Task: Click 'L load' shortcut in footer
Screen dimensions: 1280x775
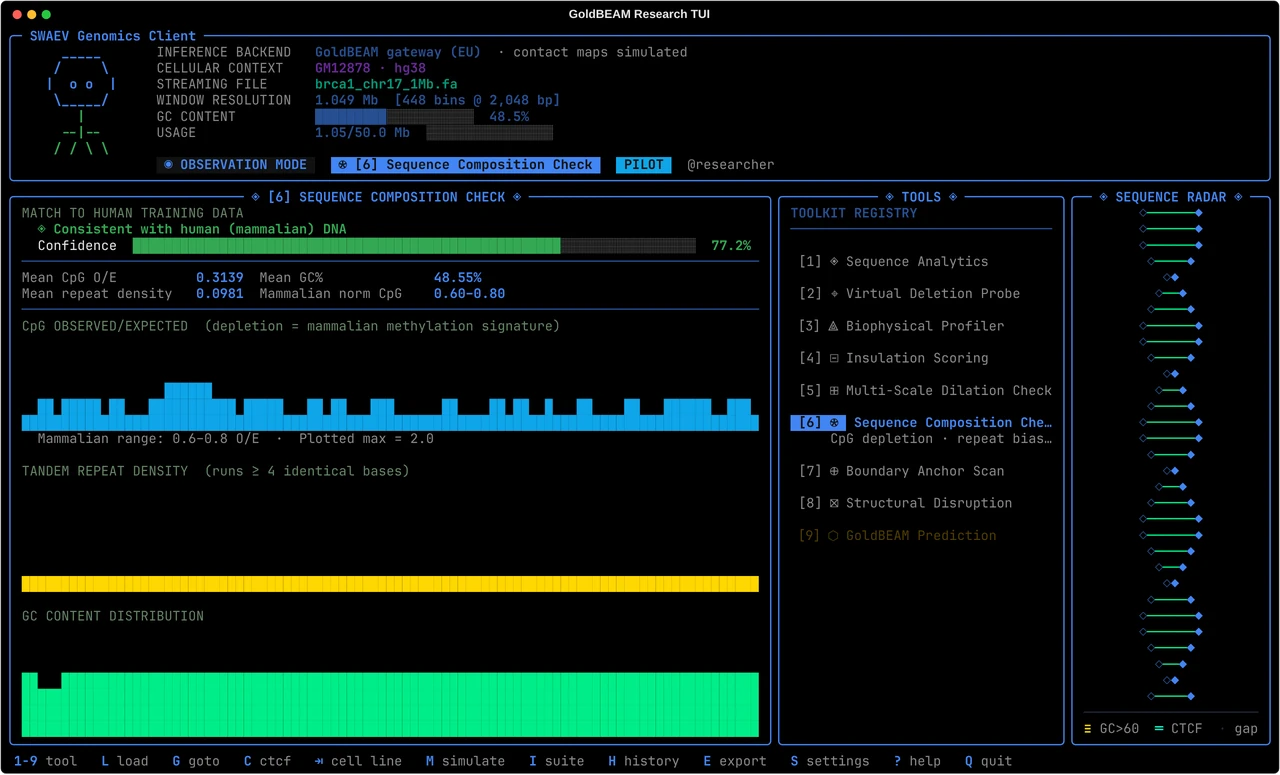Action: click(x=125, y=761)
